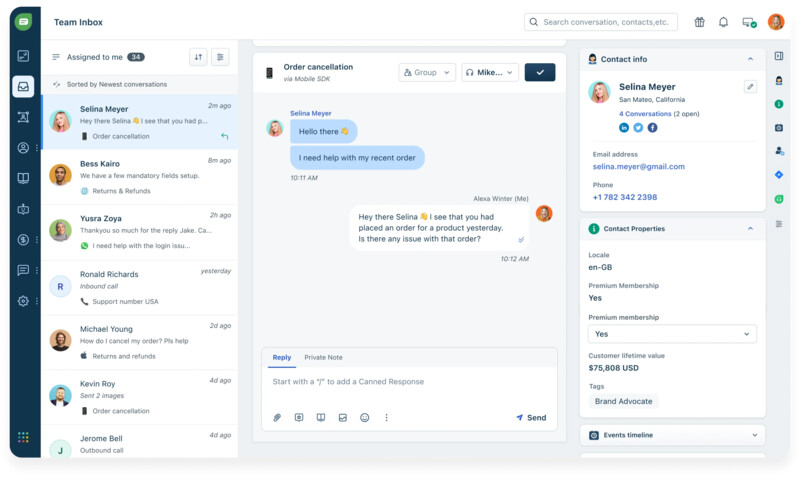This screenshot has width=800, height=490.
Task: Open the Settings gear in sidebar
Action: pyautogui.click(x=23, y=301)
